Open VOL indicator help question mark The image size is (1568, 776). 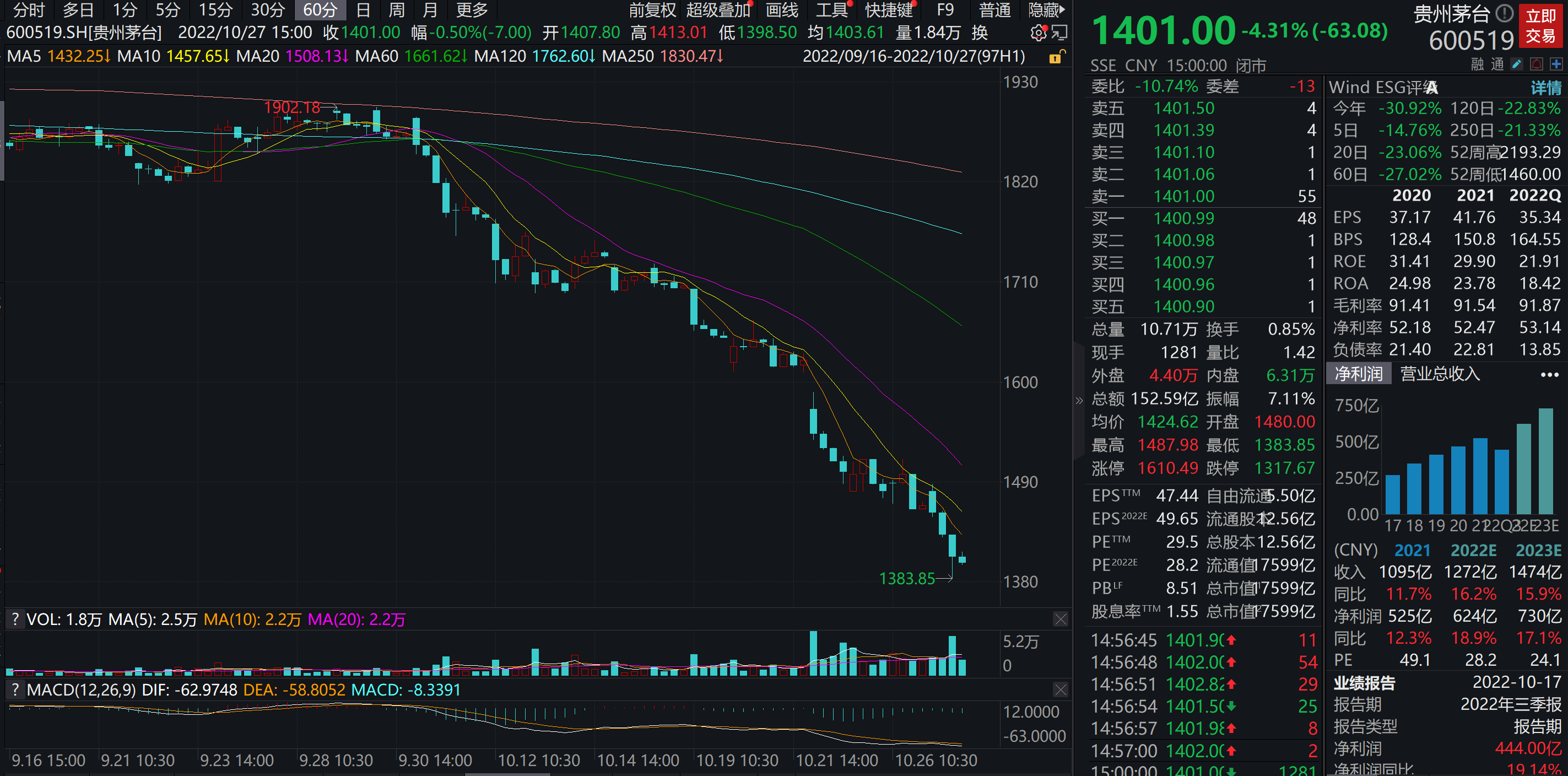[x=15, y=619]
